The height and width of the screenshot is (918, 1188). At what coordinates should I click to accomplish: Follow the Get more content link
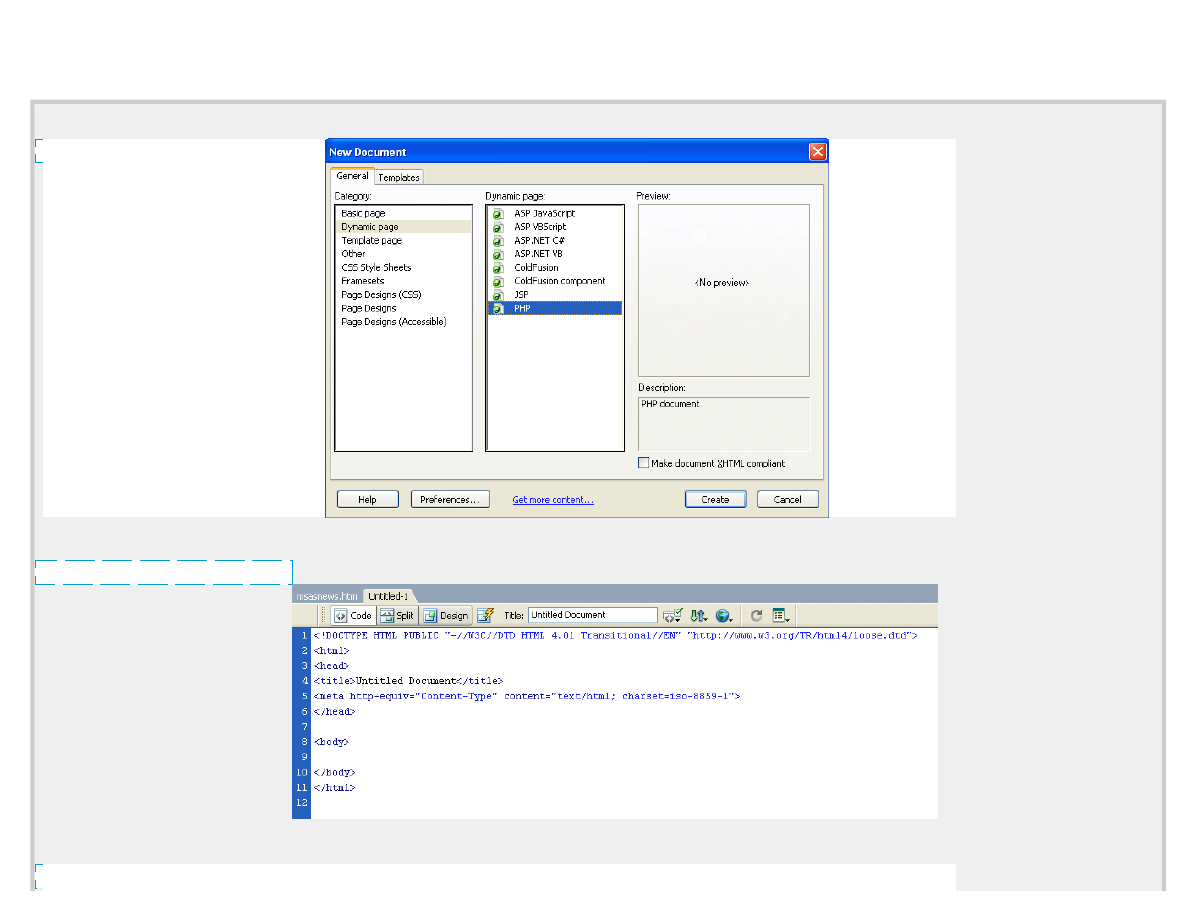click(x=553, y=500)
